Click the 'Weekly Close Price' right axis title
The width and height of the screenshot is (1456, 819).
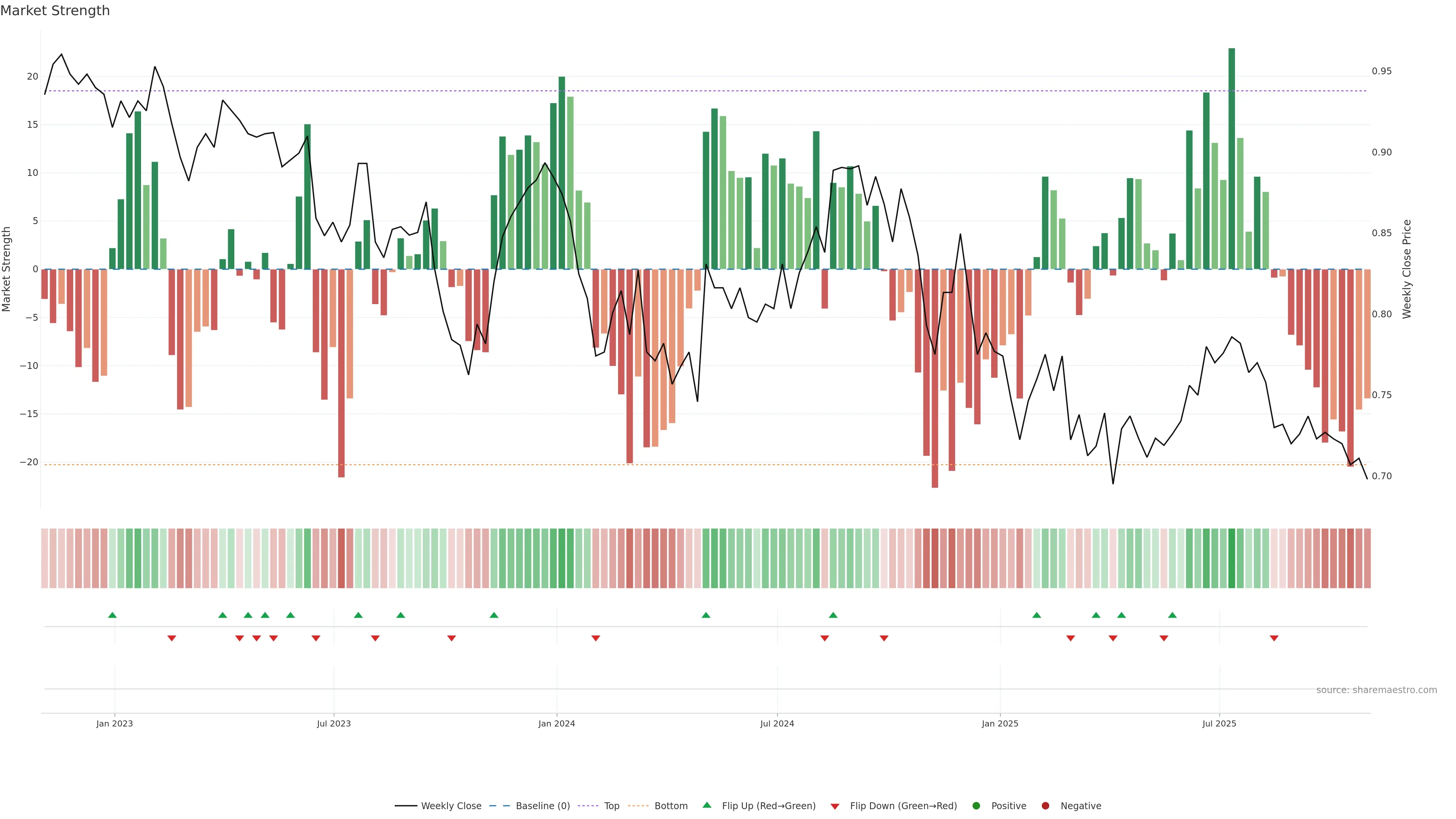[x=1407, y=269]
